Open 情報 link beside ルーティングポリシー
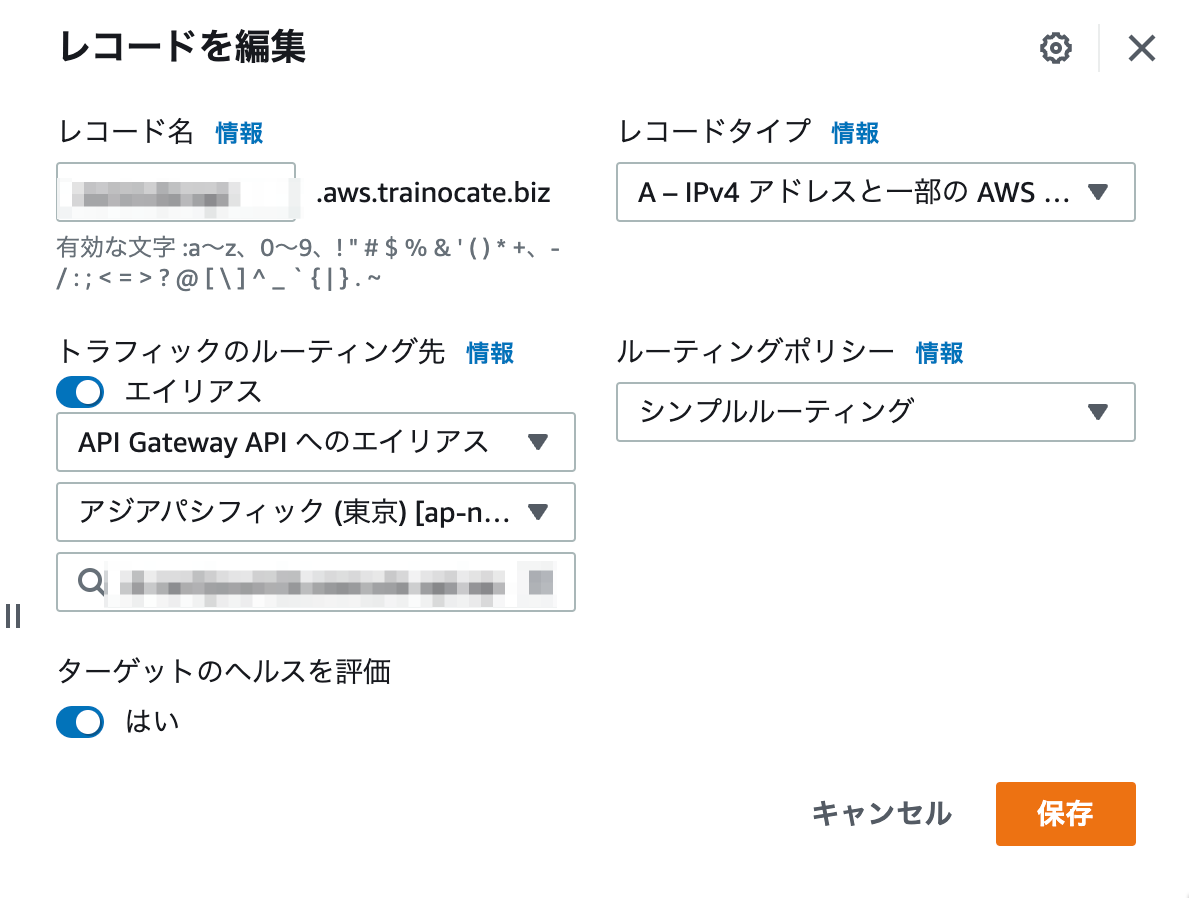1190x898 pixels. [940, 353]
